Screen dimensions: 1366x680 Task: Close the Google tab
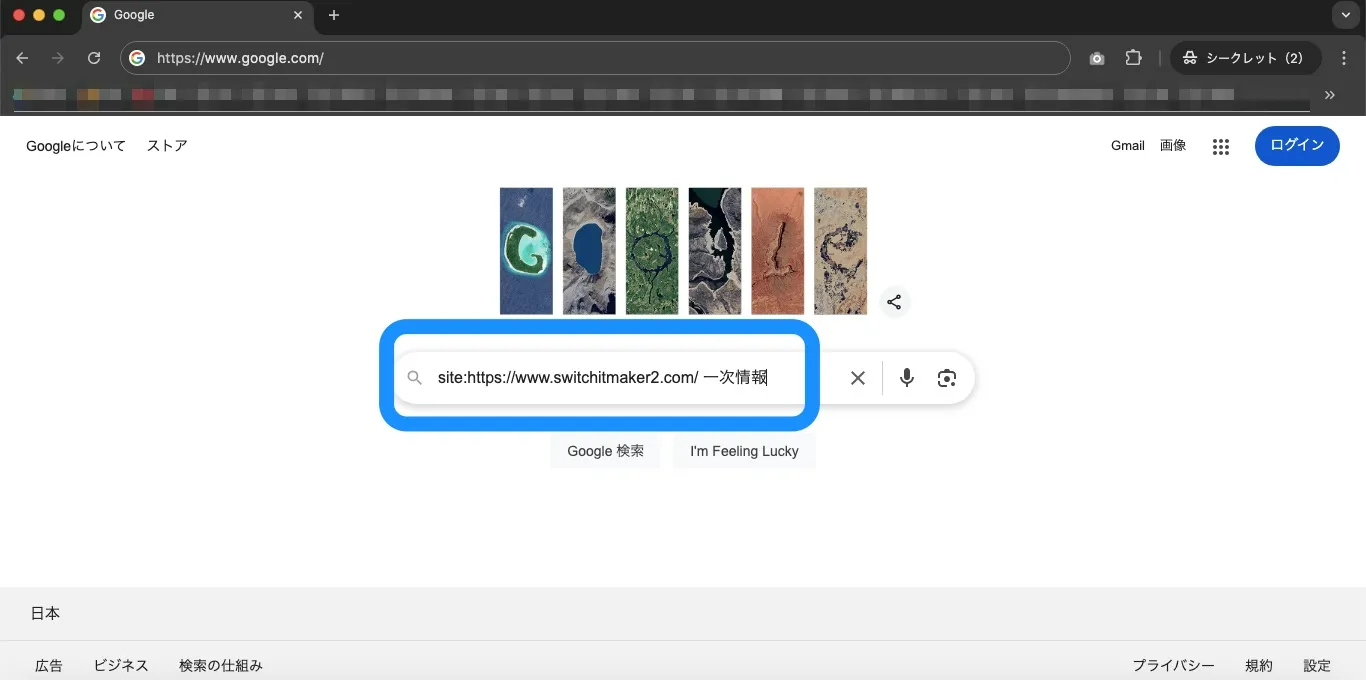click(x=298, y=15)
